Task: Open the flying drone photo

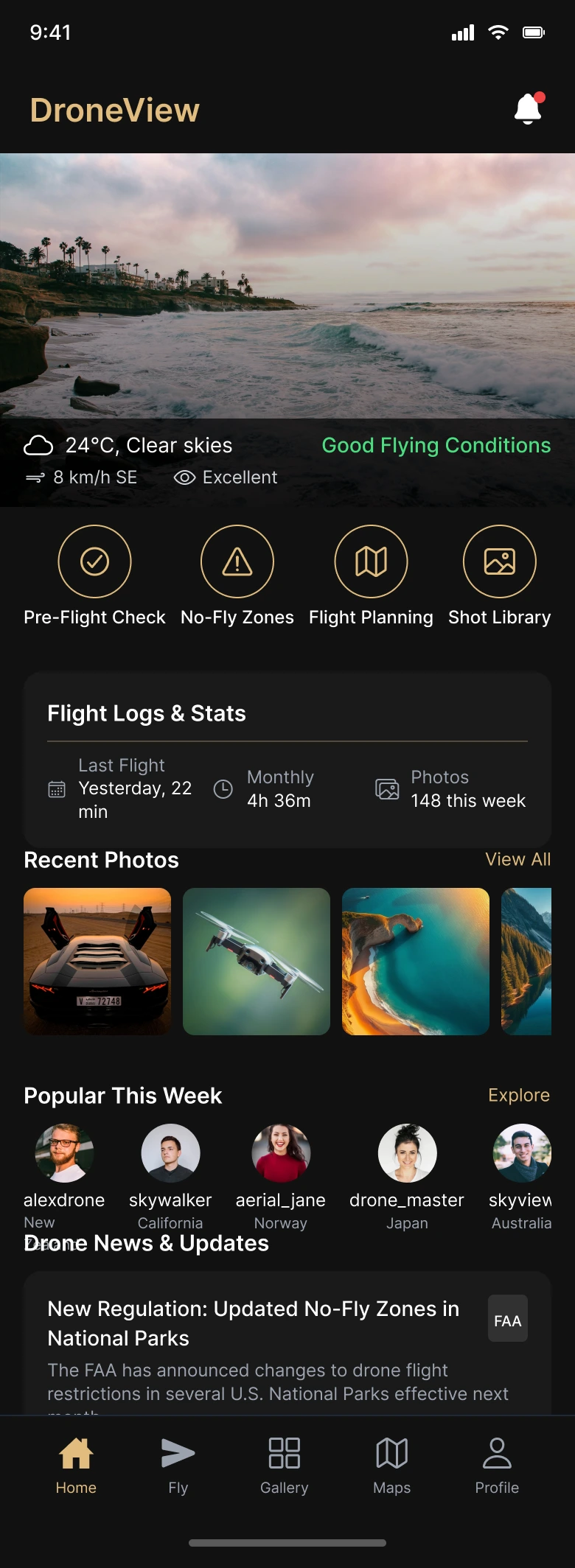Action: [x=257, y=961]
